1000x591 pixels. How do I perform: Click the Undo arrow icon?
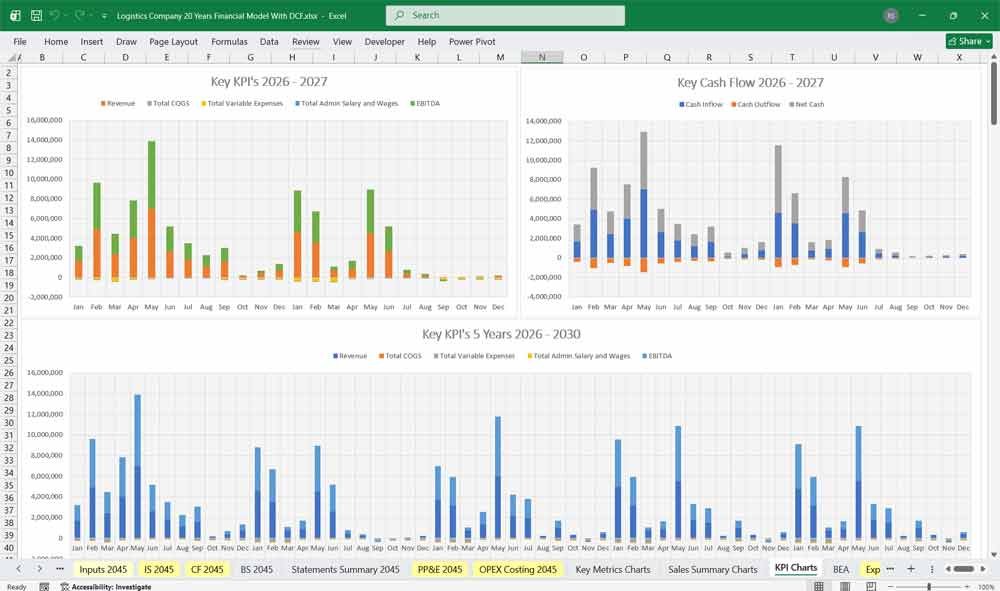tap(54, 15)
